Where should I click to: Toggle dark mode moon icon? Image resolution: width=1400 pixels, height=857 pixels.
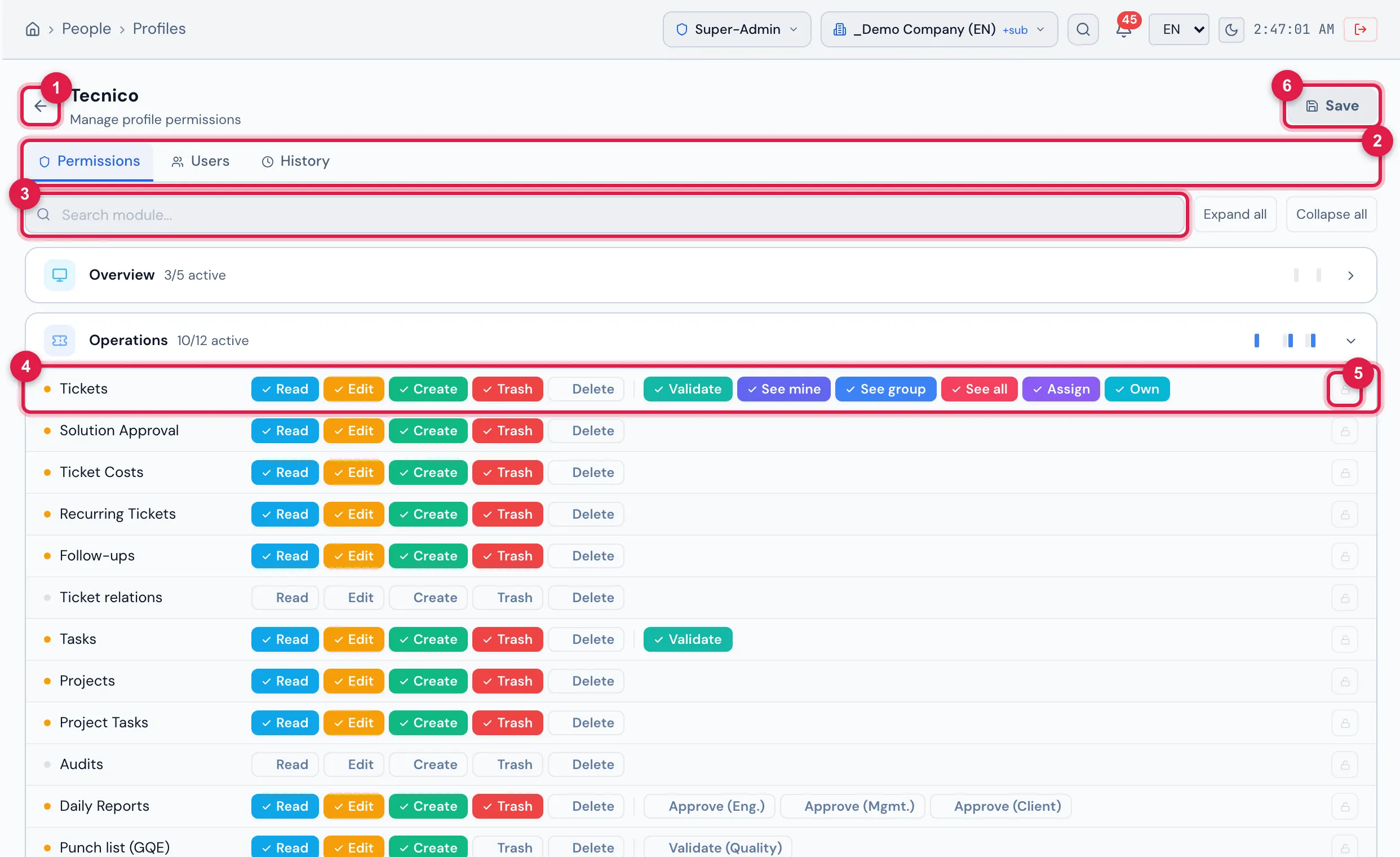coord(1231,29)
